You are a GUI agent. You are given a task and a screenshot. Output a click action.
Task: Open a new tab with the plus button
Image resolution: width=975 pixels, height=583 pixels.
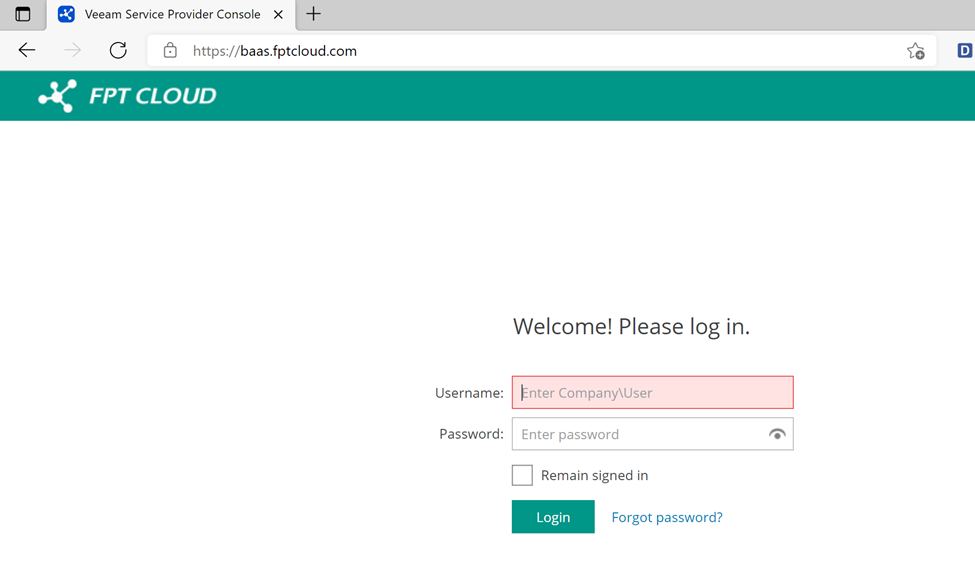coord(313,14)
